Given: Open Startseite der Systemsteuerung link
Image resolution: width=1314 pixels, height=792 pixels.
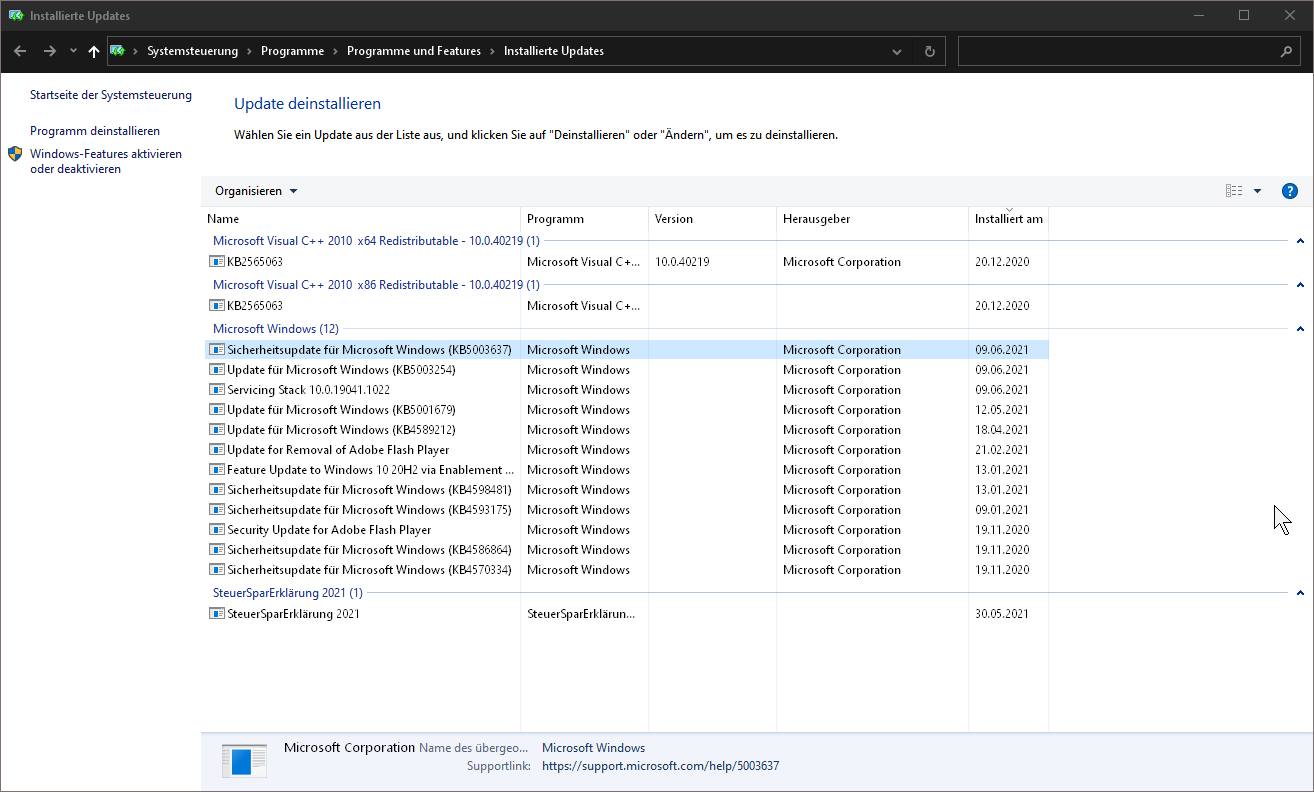Looking at the screenshot, I should click(x=111, y=95).
